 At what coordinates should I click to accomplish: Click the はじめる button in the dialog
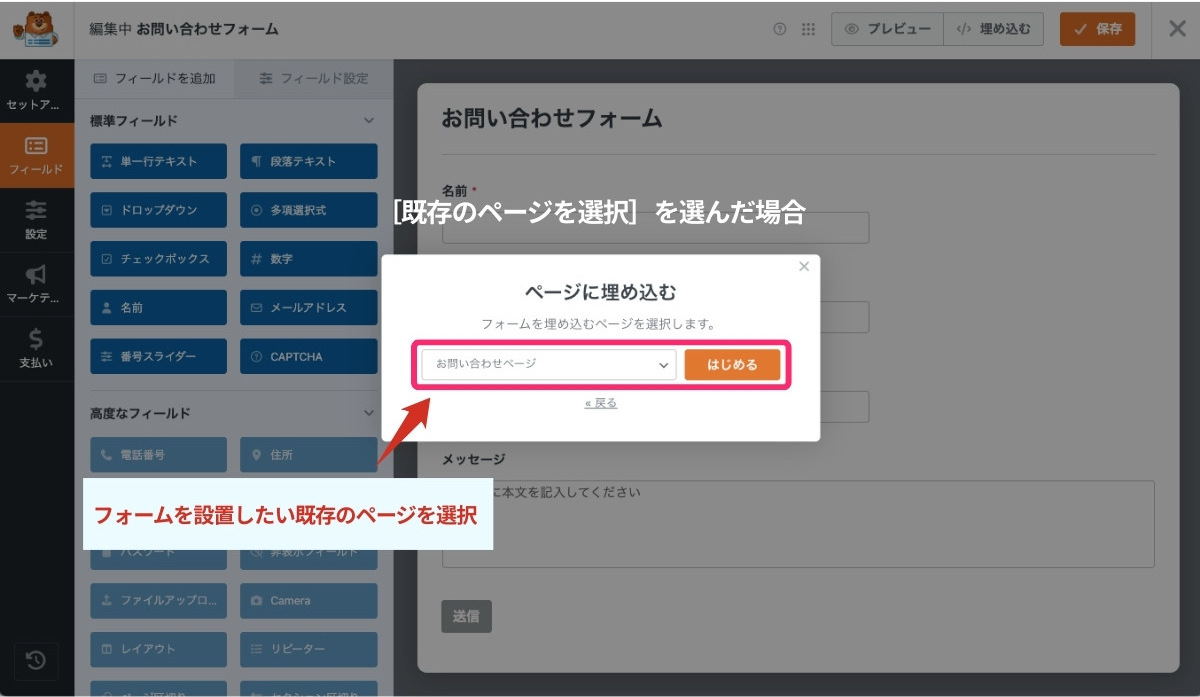[x=733, y=364]
